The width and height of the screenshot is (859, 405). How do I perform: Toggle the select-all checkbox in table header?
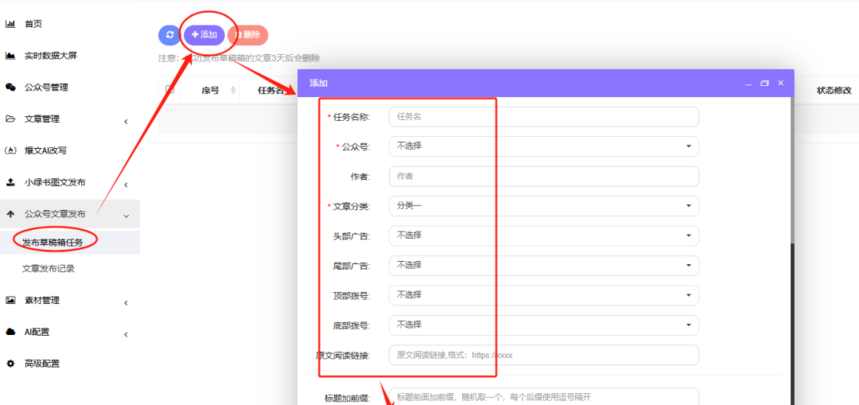click(x=169, y=90)
